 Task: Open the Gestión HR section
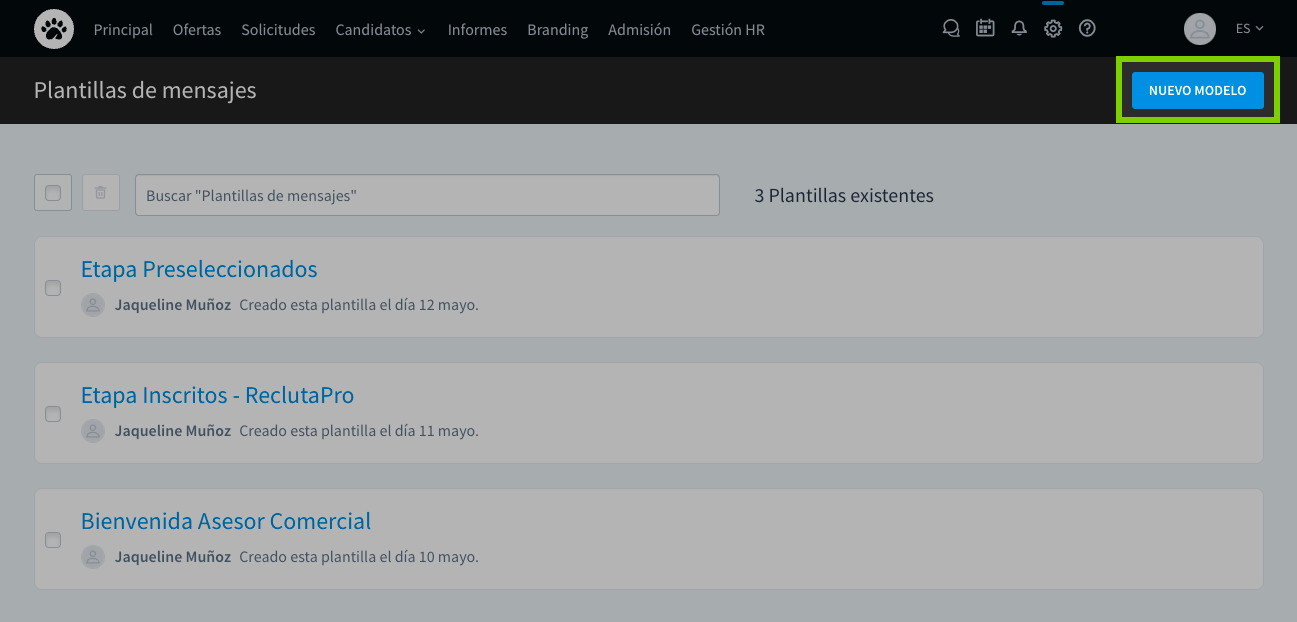[x=727, y=29]
